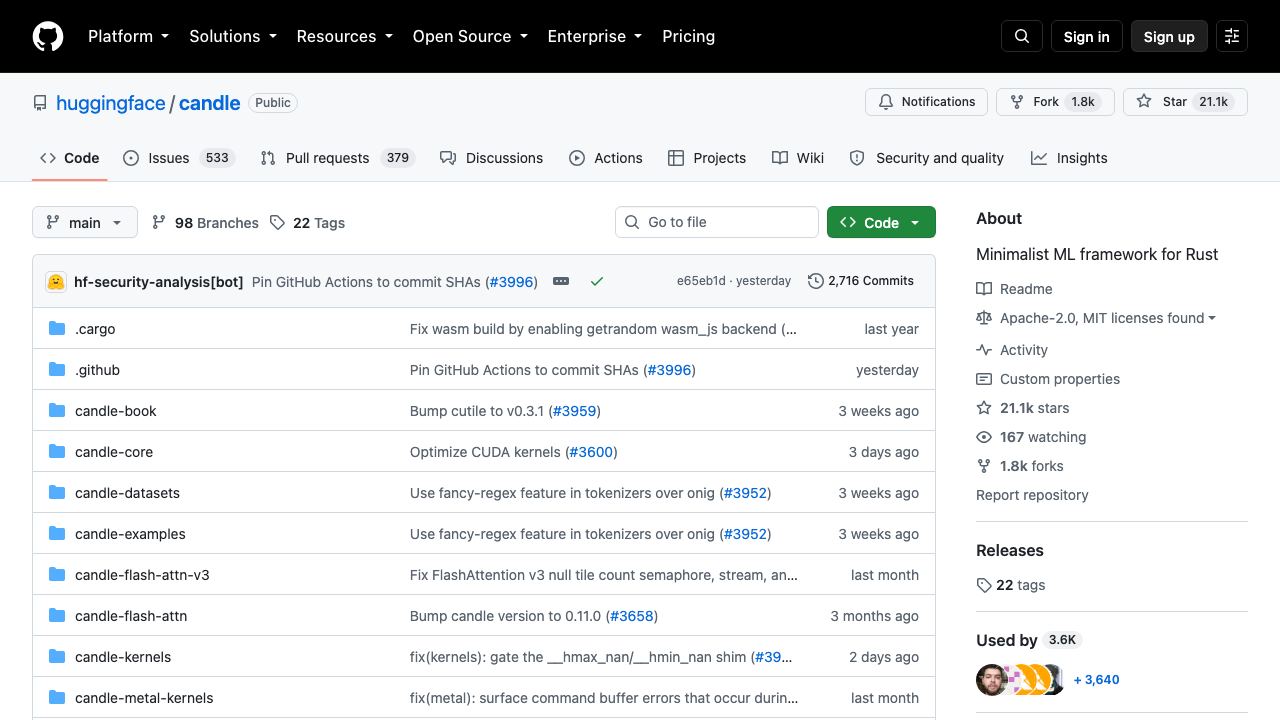
Task: Click pull request #3600 link
Action: [x=591, y=452]
